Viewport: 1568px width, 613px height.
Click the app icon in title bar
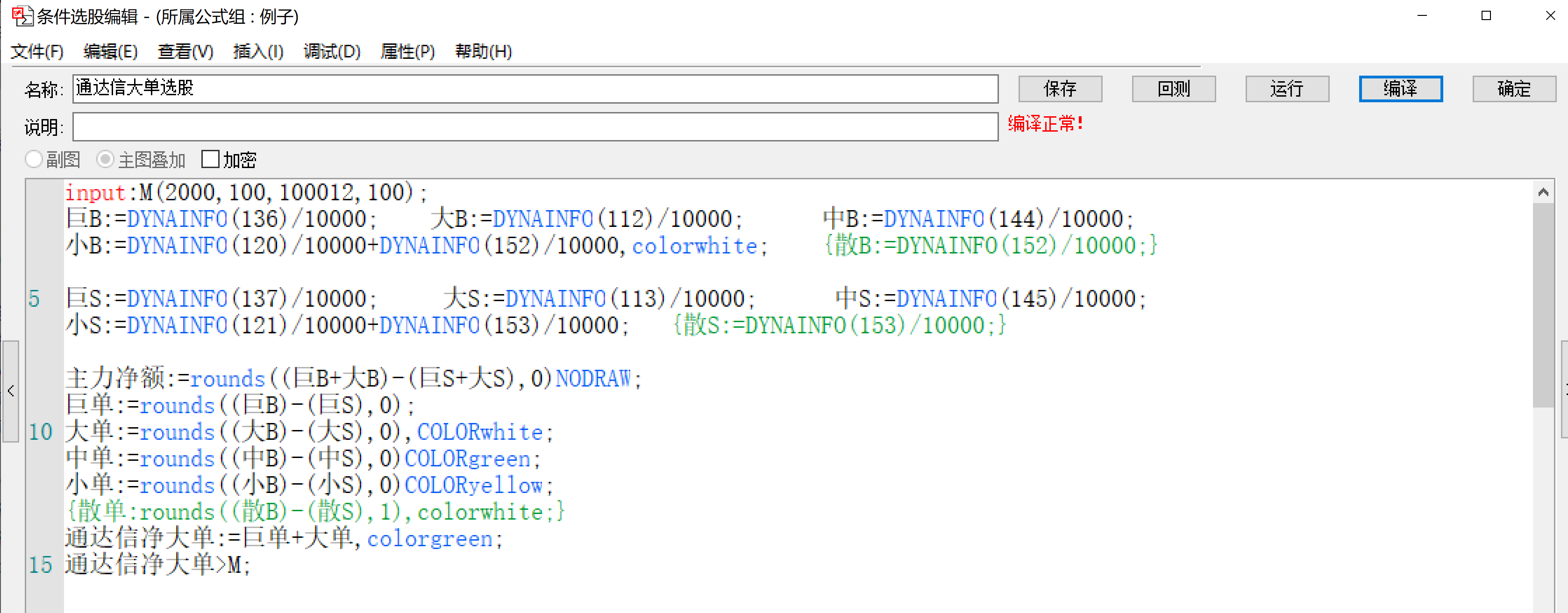pyautogui.click(x=22, y=16)
